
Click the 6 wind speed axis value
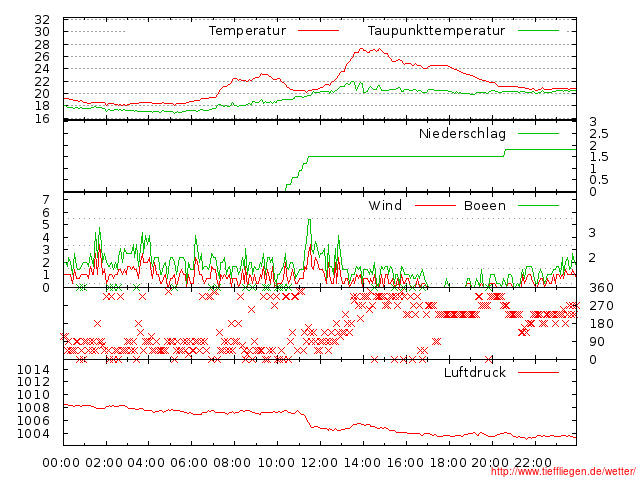(x=46, y=212)
